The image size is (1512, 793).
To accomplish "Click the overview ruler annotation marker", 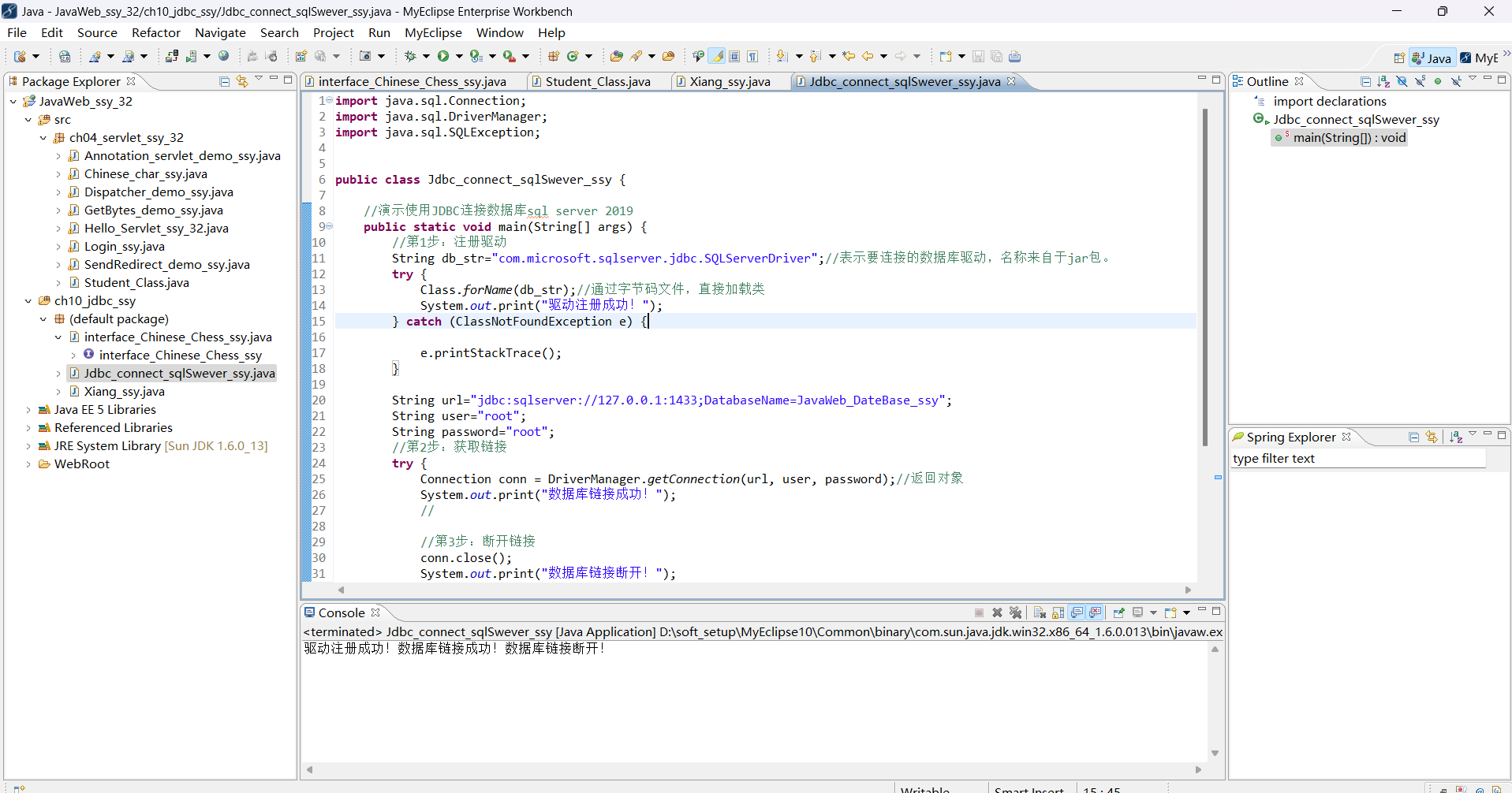I will click(x=1218, y=477).
